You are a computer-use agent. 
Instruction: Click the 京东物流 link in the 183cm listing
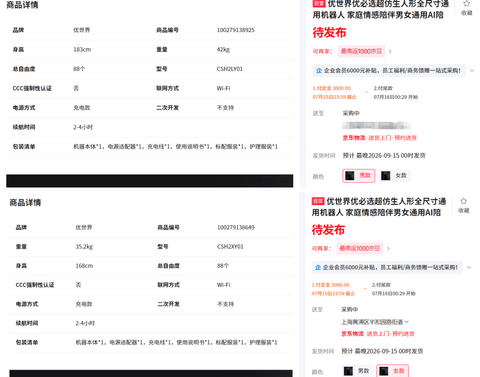point(354,138)
